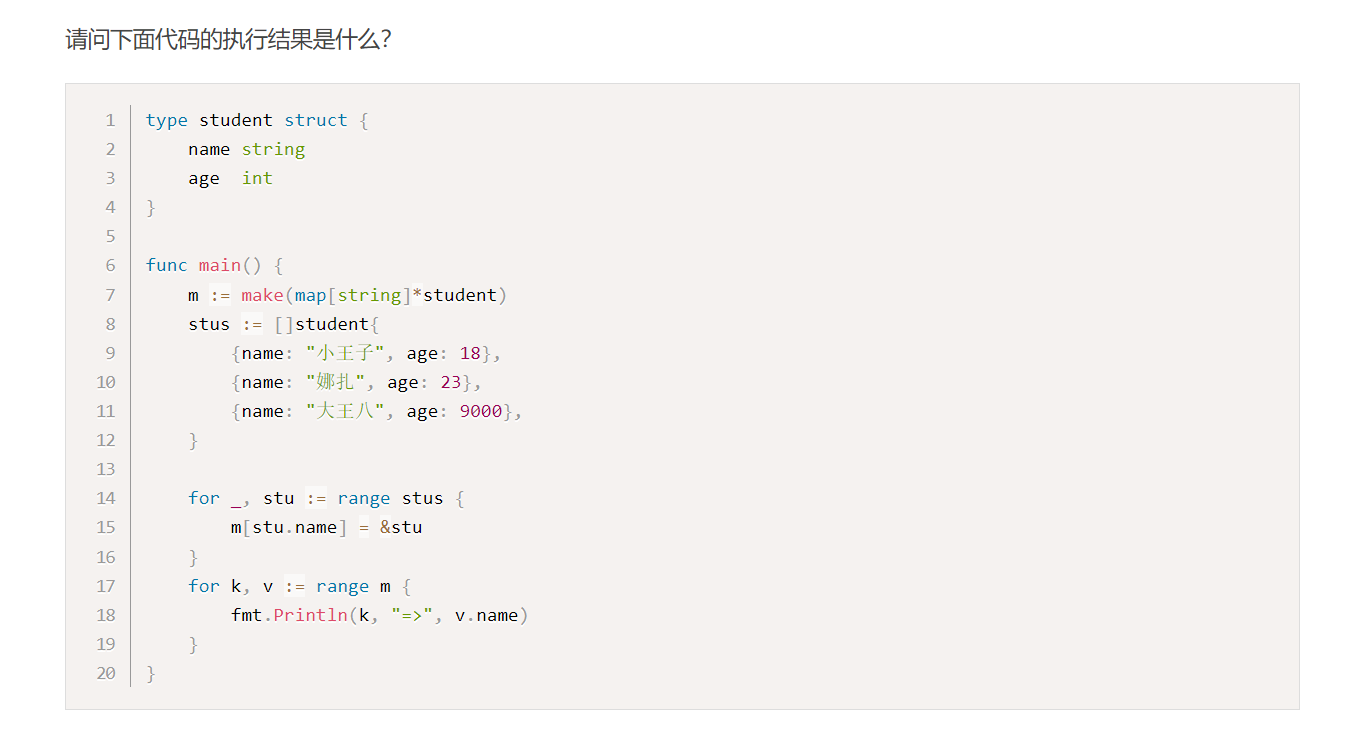Click the 'Println' method name
This screenshot has width=1351, height=731.
310,615
